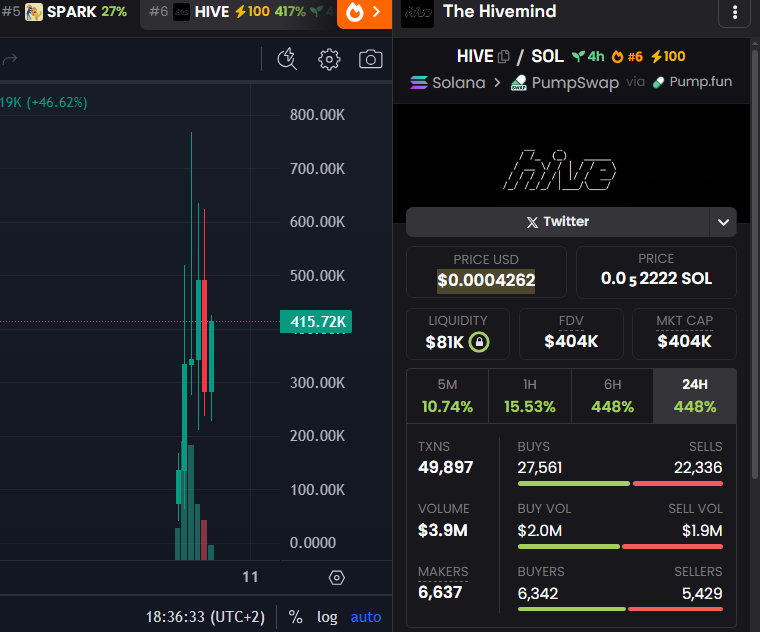The image size is (760, 632).
Task: Click the SPARK token avatar
Action: [x=34, y=12]
